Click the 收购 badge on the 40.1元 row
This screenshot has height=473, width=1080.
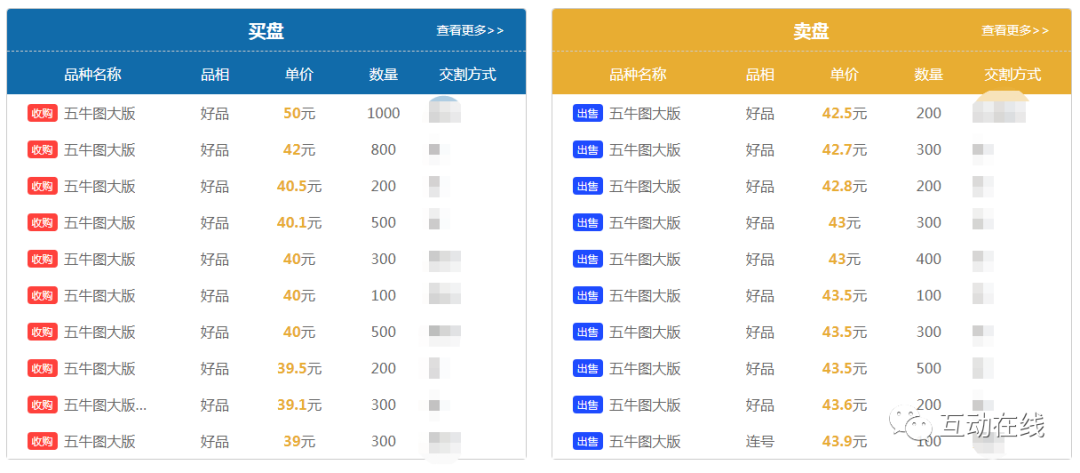click(x=43, y=222)
